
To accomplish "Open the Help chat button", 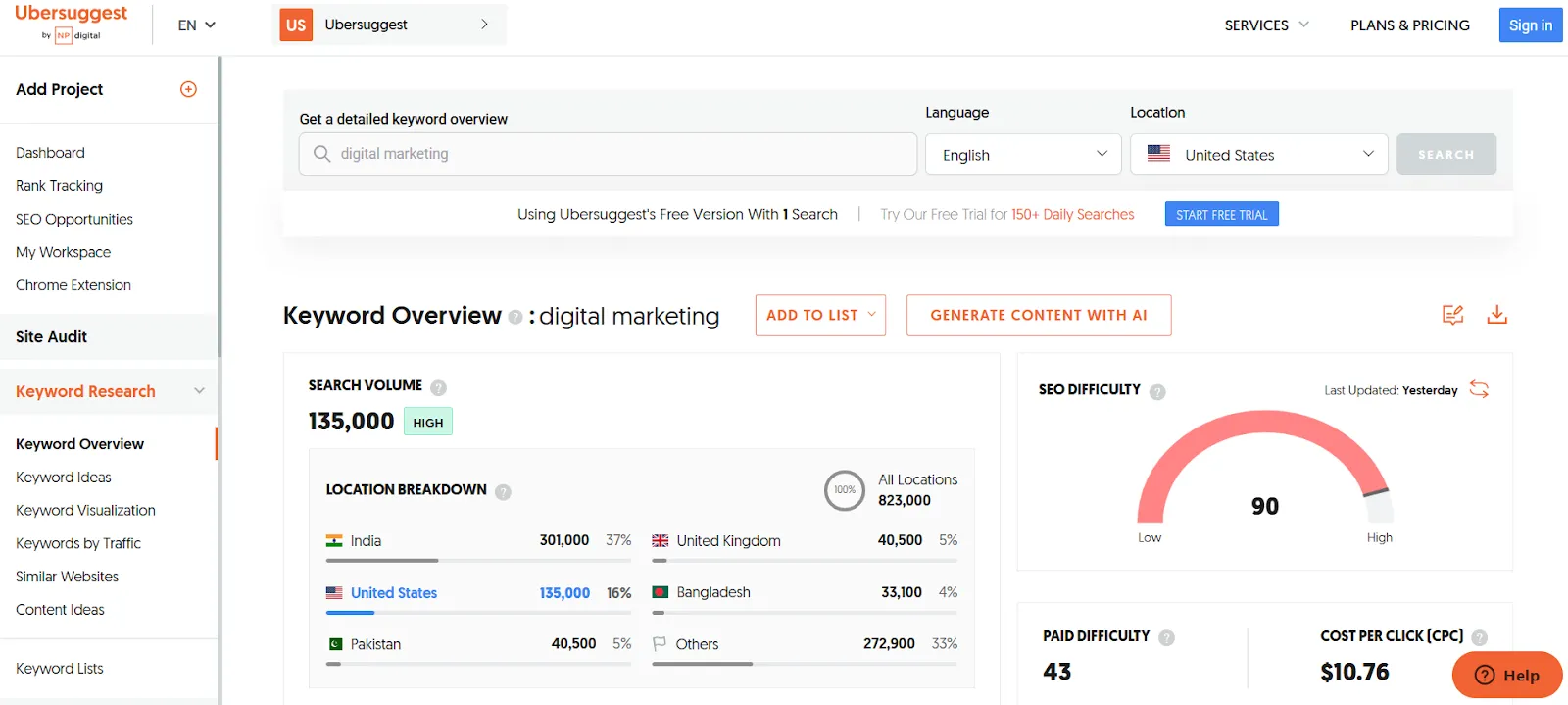I will (x=1507, y=675).
